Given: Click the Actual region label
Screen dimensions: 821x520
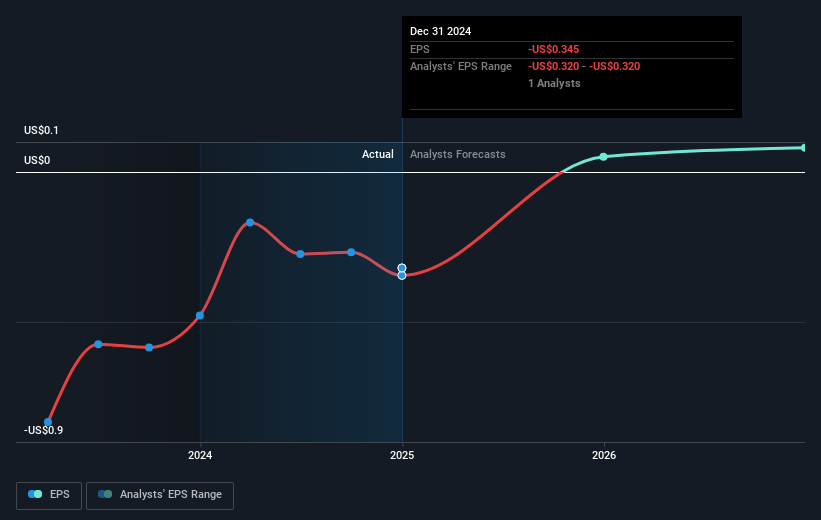Looking at the screenshot, I should [x=378, y=154].
